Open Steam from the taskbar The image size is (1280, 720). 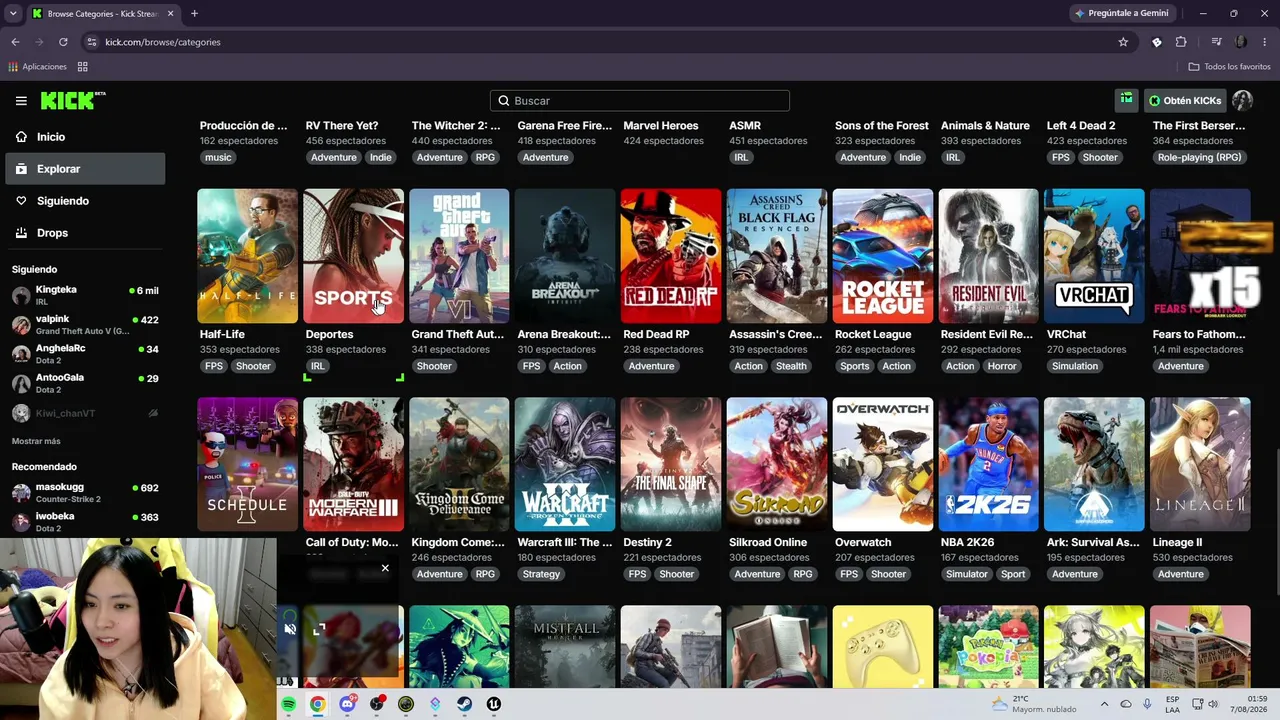pos(464,704)
